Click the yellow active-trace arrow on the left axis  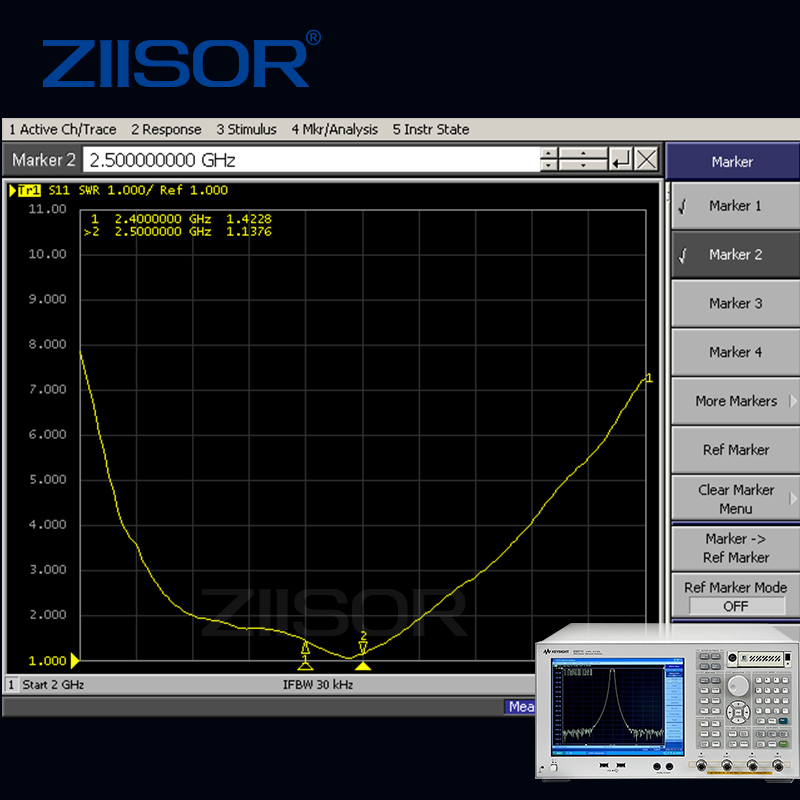(74, 660)
